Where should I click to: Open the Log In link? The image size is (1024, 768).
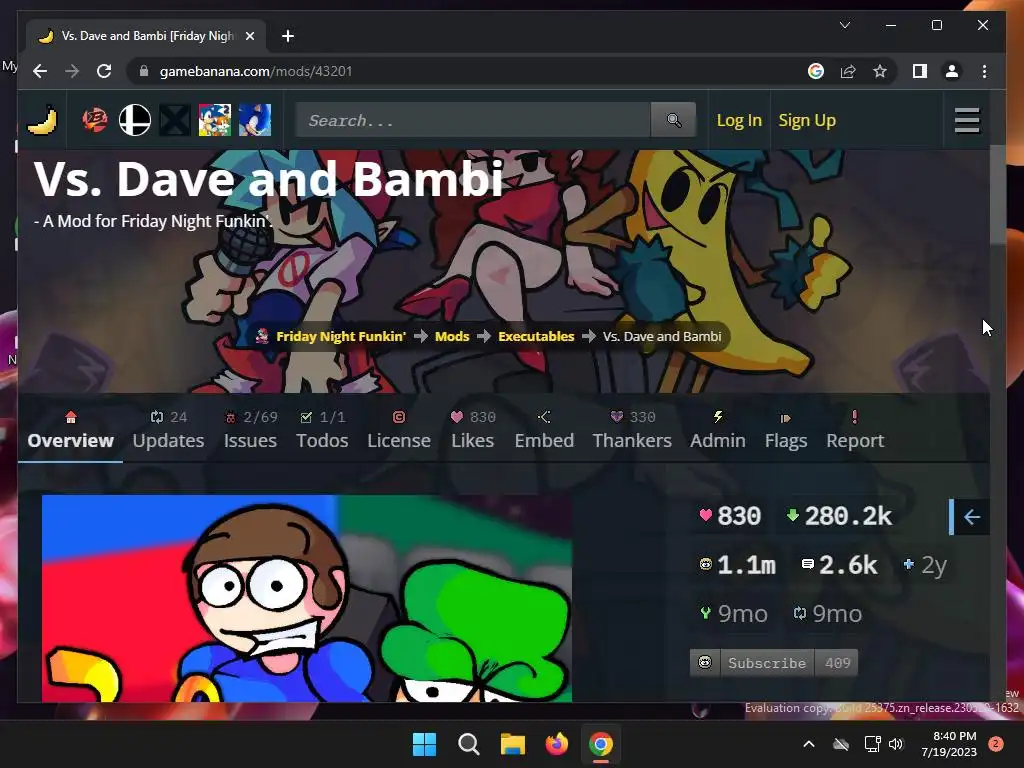click(x=739, y=120)
